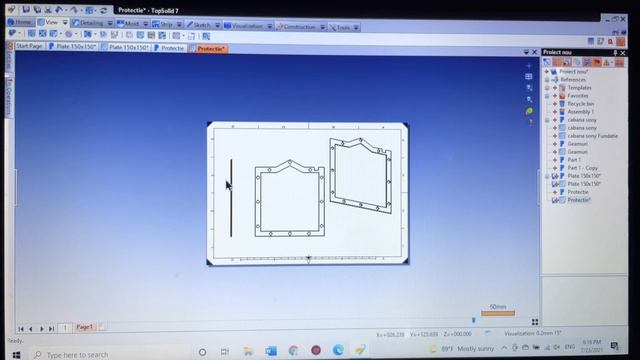Image resolution: width=640 pixels, height=360 pixels.
Task: Click the green chat bubble icon
Action: click(529, 111)
